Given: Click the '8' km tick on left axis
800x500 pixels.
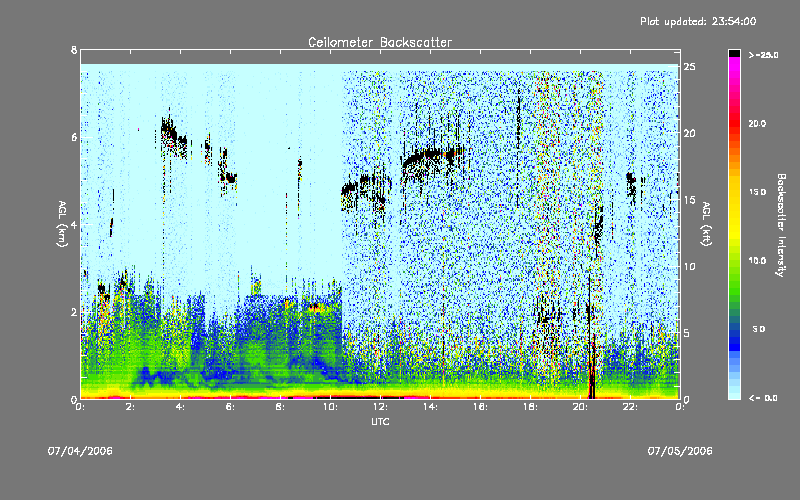Looking at the screenshot, I should pos(74,50).
